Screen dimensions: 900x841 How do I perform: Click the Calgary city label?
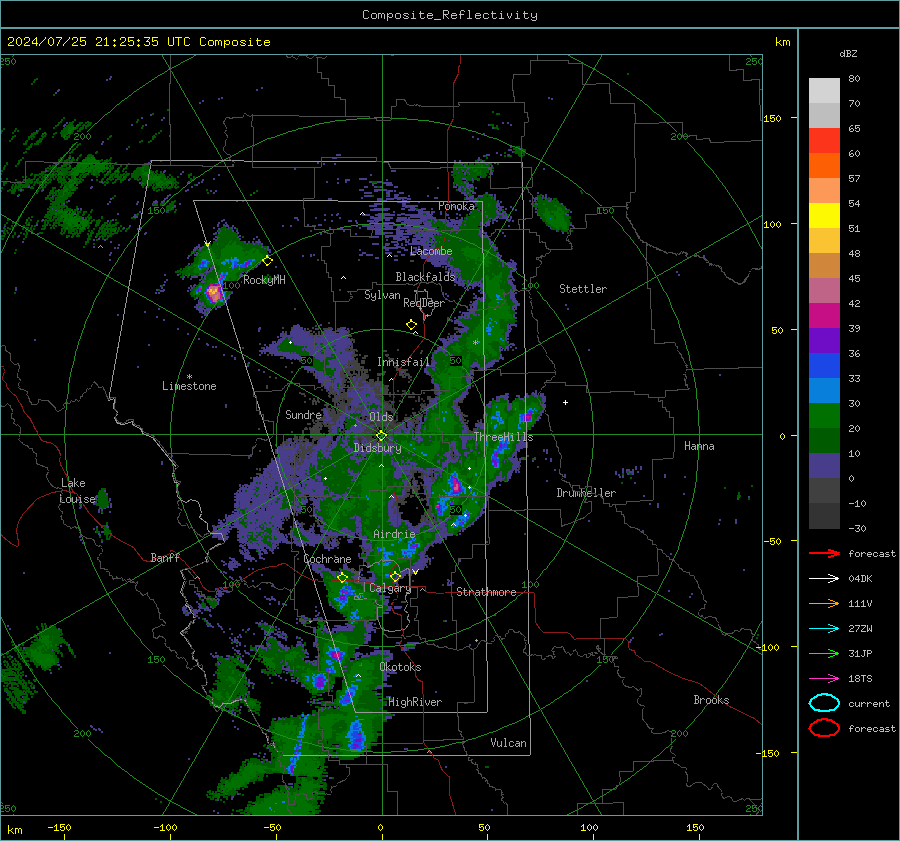(x=390, y=588)
